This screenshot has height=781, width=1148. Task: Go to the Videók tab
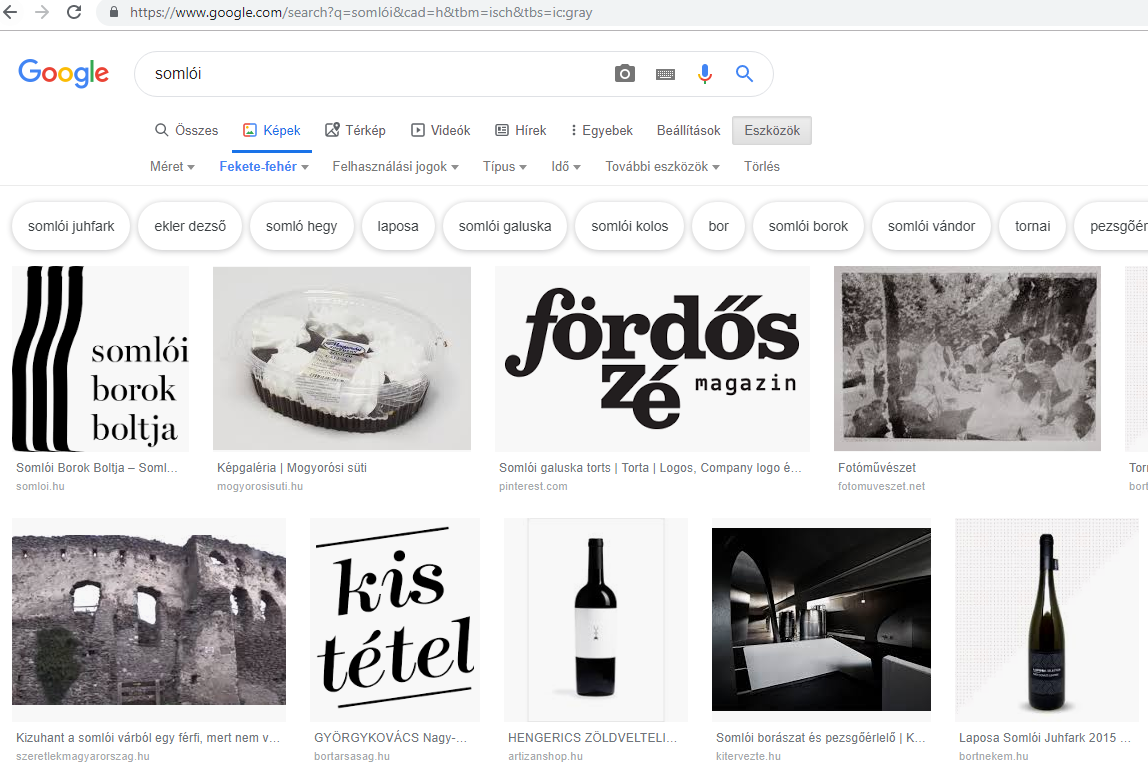point(440,130)
